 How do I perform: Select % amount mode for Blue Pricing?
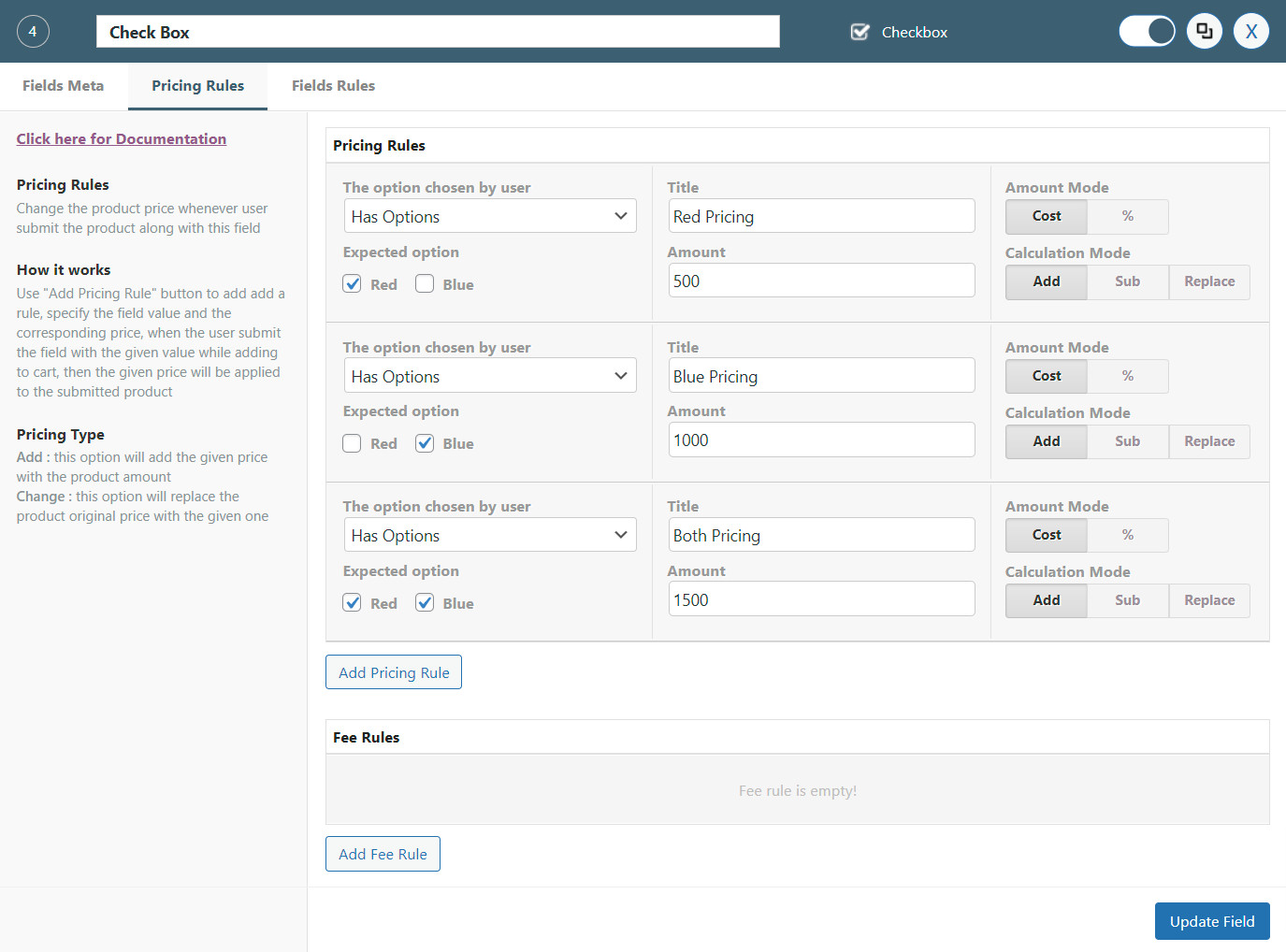point(1128,376)
